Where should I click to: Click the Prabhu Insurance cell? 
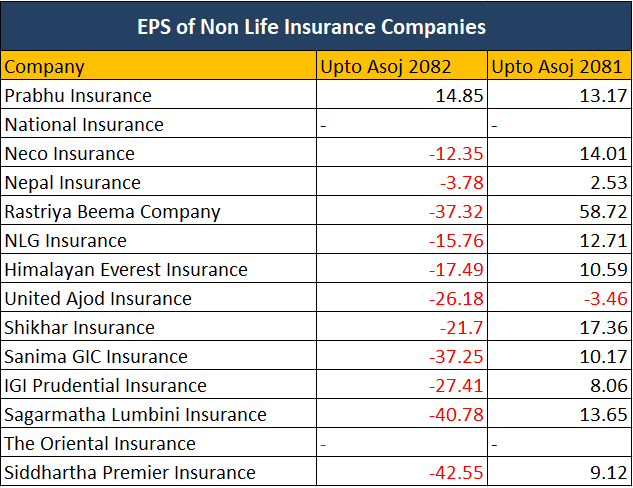(x=79, y=96)
